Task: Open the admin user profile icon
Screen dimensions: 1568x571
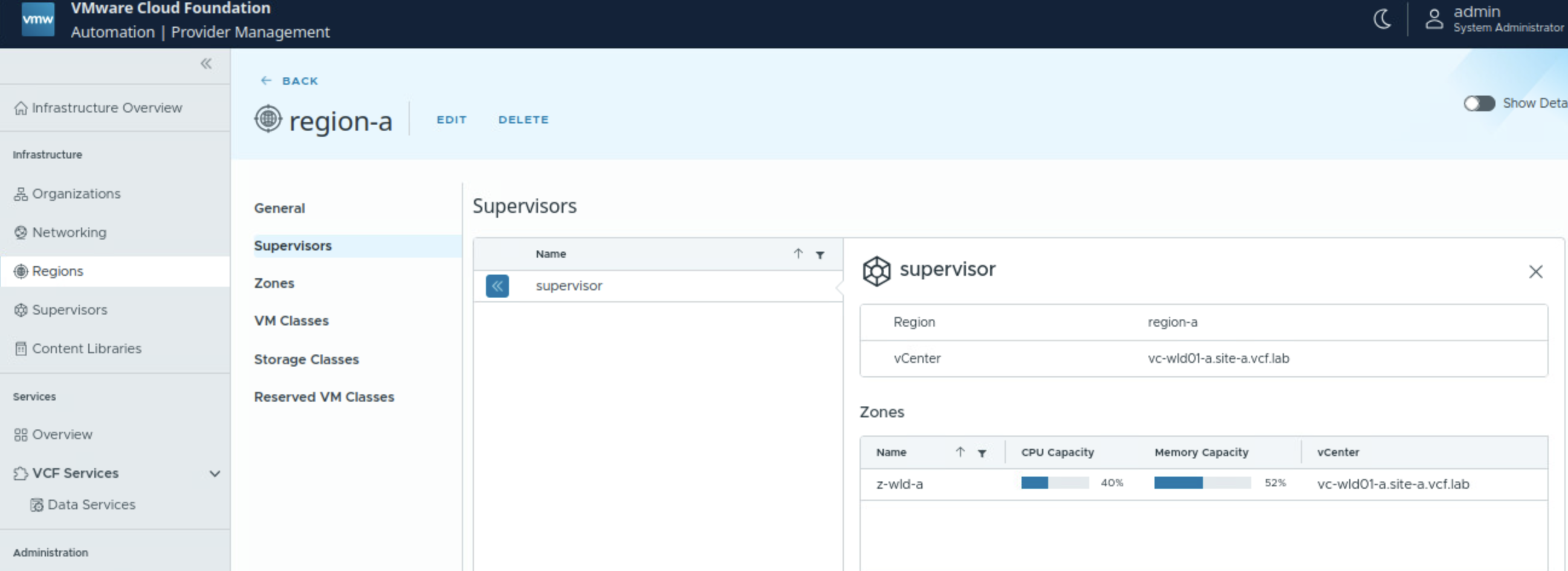Action: [1433, 19]
